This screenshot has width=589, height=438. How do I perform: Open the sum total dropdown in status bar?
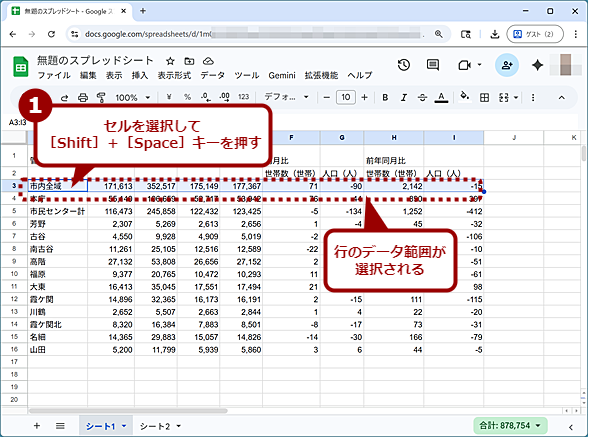pyautogui.click(x=510, y=426)
